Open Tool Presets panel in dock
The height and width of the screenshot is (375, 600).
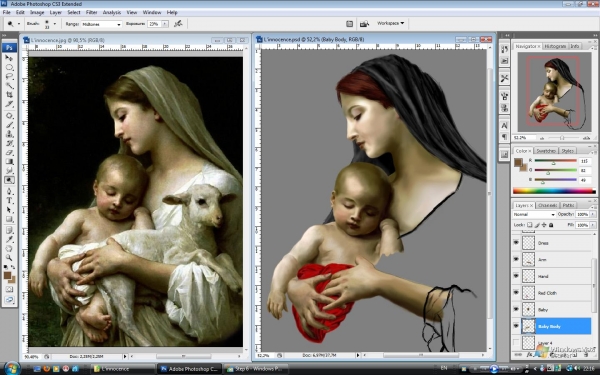(x=504, y=78)
